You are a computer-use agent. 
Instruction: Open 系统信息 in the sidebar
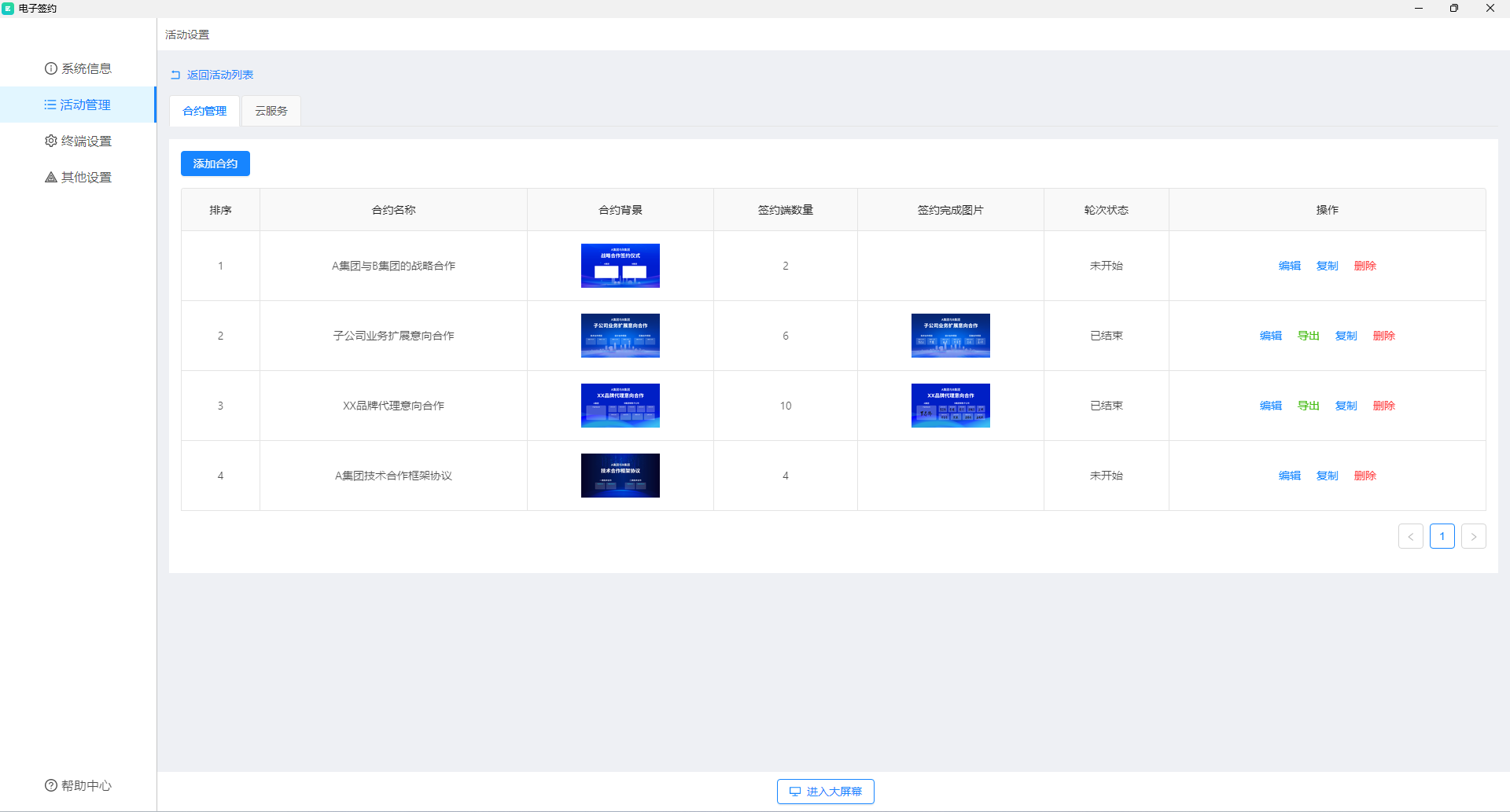[78, 68]
